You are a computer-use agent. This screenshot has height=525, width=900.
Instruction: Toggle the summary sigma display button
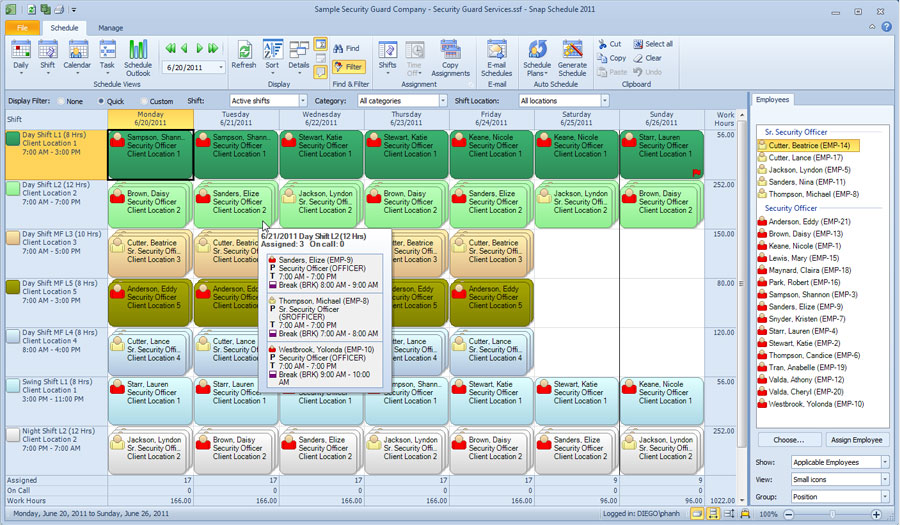[x=320, y=45]
